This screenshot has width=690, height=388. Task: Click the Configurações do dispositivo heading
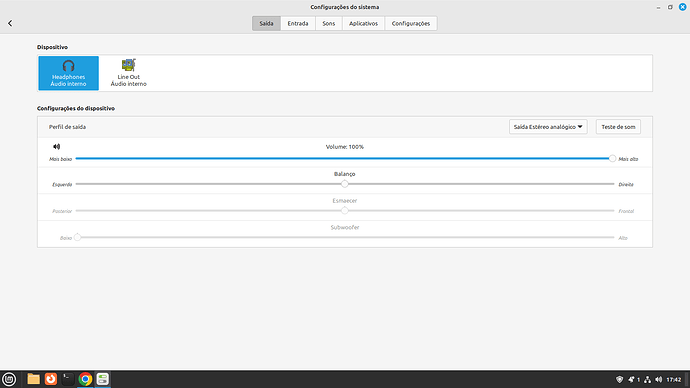pos(76,108)
